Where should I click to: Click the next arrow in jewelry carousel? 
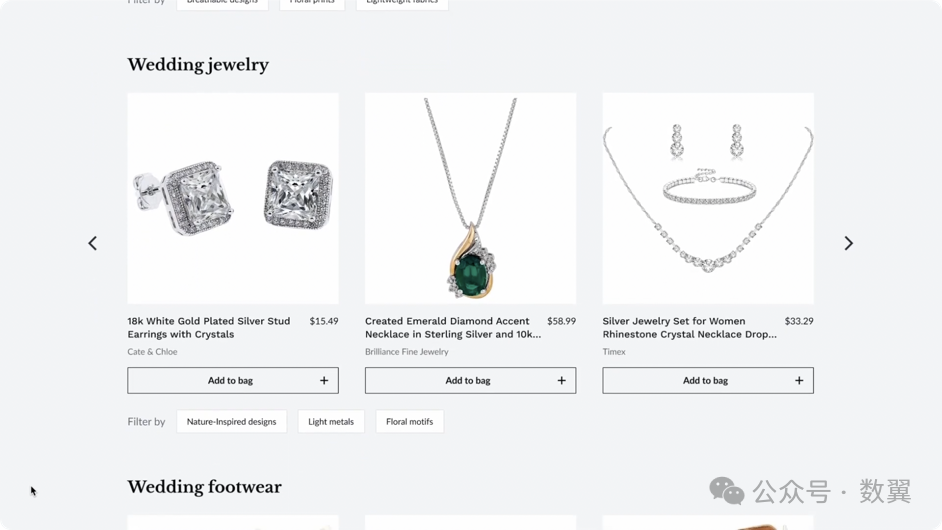[x=848, y=243]
